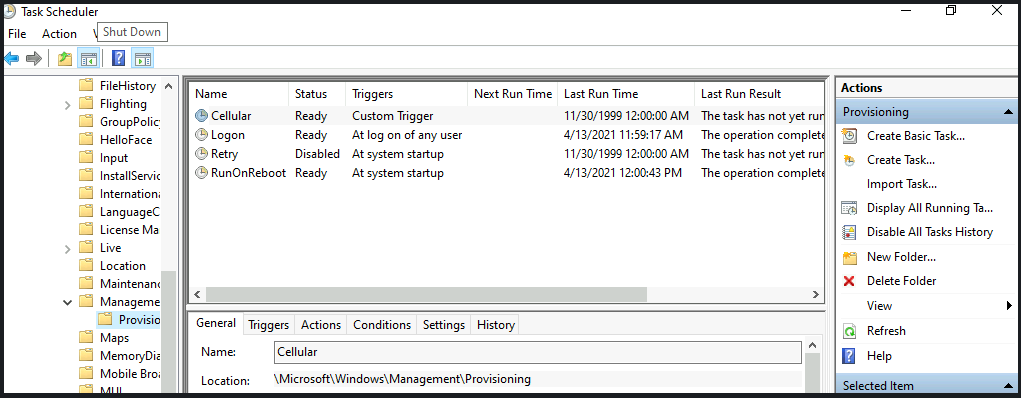The image size is (1021, 398).
Task: Collapse the Management tree node
Action: (x=68, y=302)
